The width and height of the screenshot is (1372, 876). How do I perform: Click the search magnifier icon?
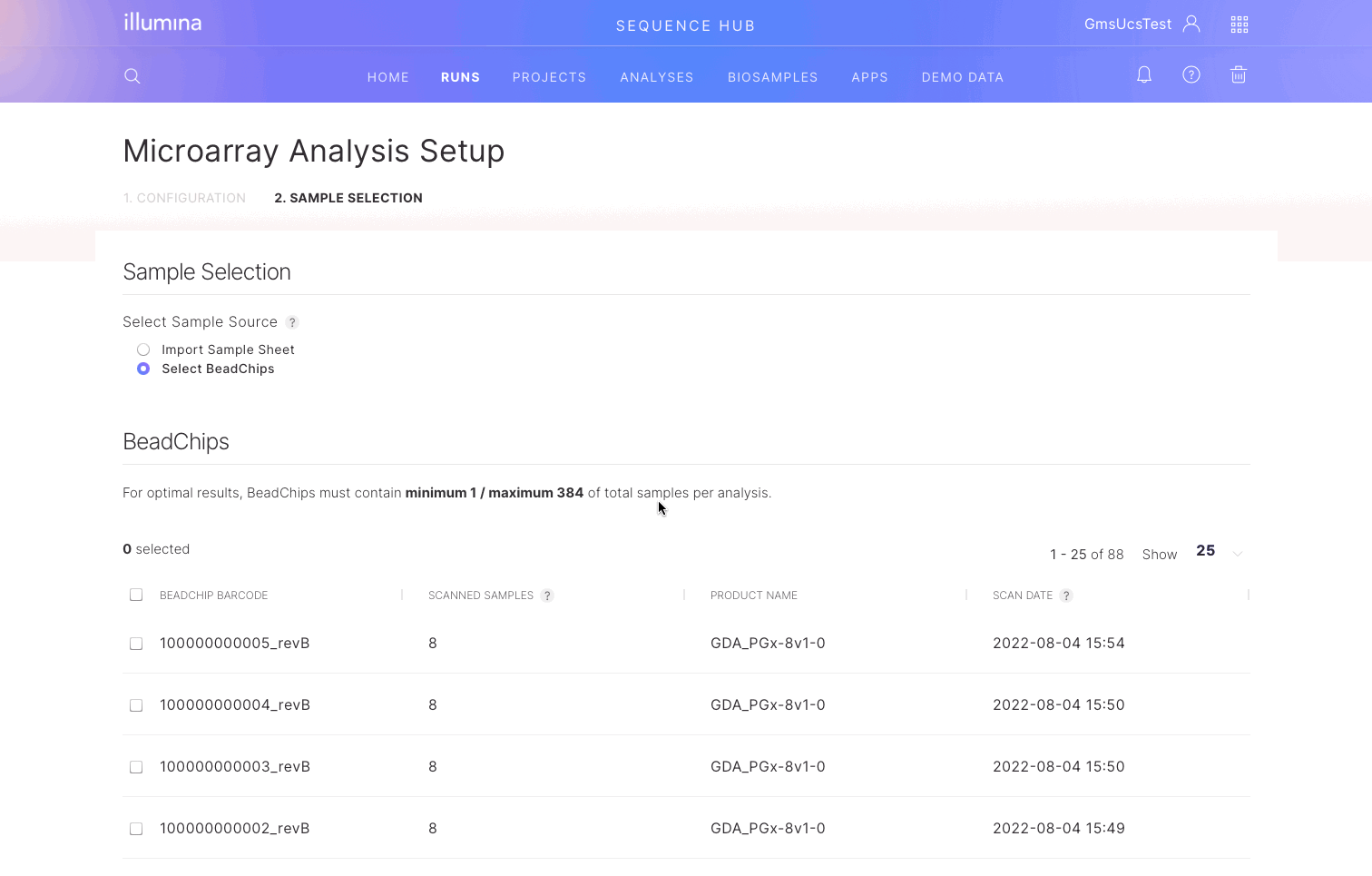[x=132, y=76]
